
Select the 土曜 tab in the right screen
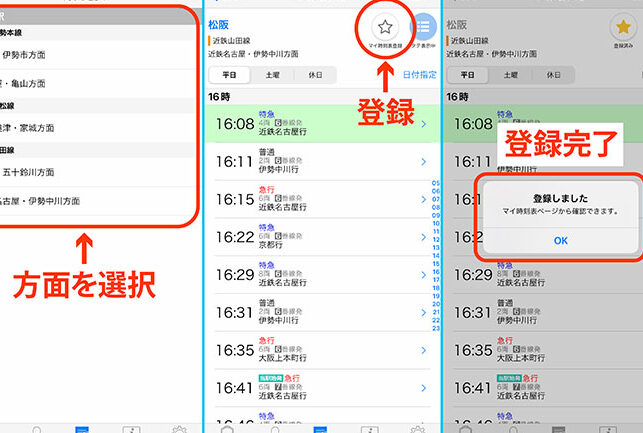[x=511, y=75]
